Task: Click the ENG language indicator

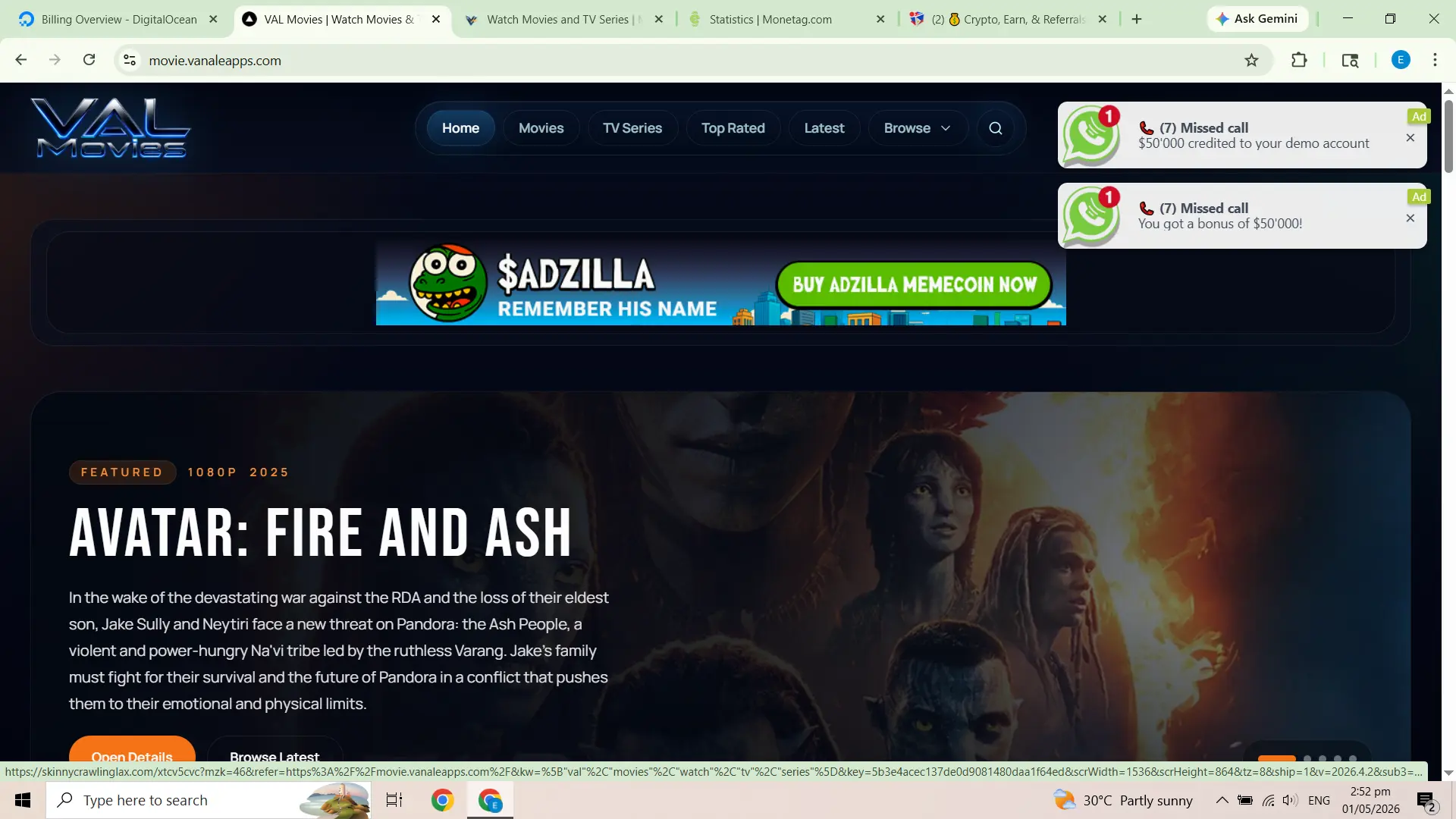Action: point(1319,800)
